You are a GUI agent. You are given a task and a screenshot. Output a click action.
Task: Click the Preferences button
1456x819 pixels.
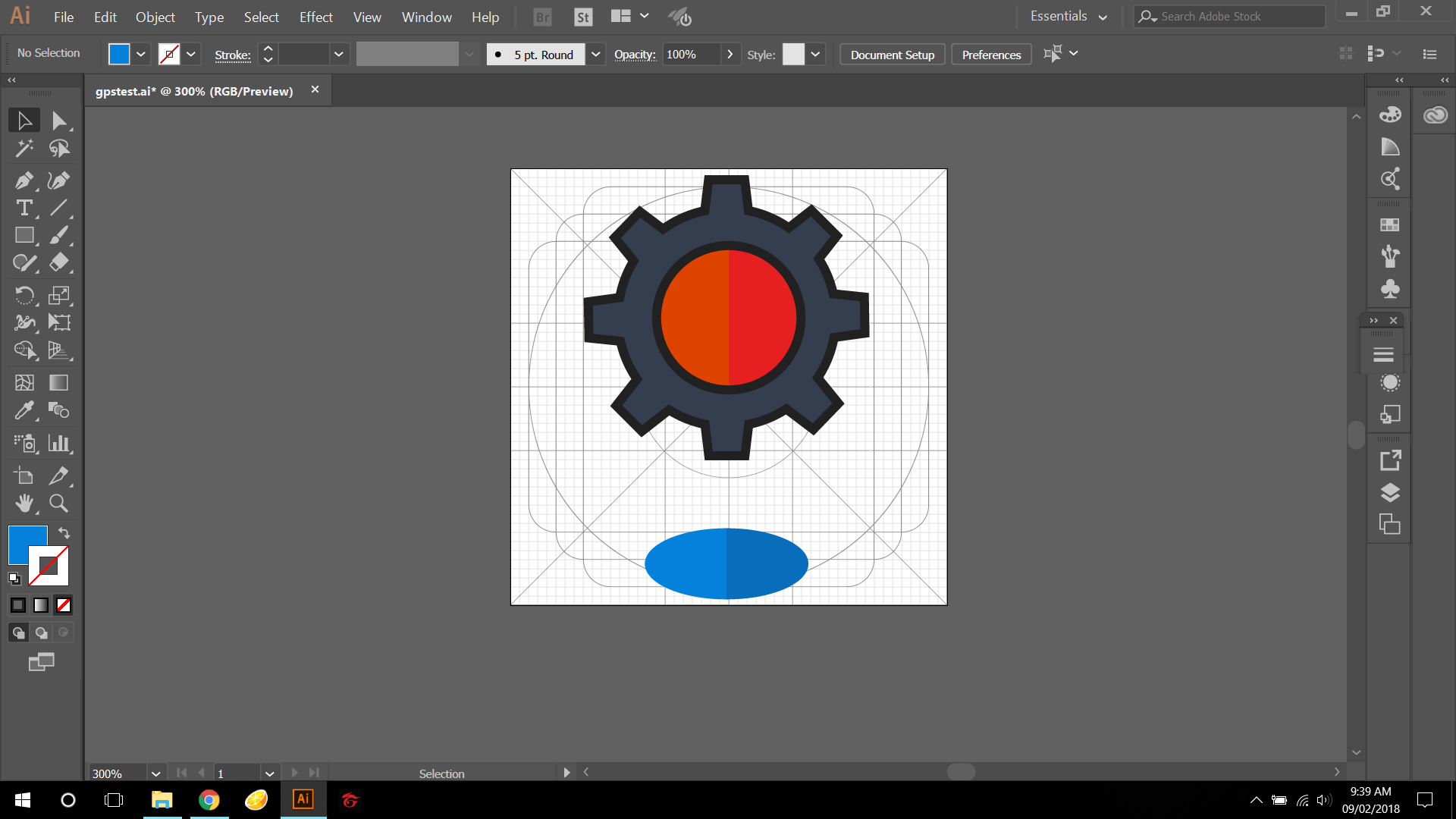pos(991,55)
